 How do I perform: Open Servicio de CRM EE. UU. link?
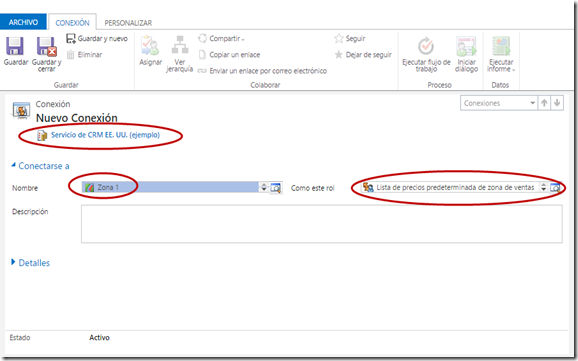point(105,135)
